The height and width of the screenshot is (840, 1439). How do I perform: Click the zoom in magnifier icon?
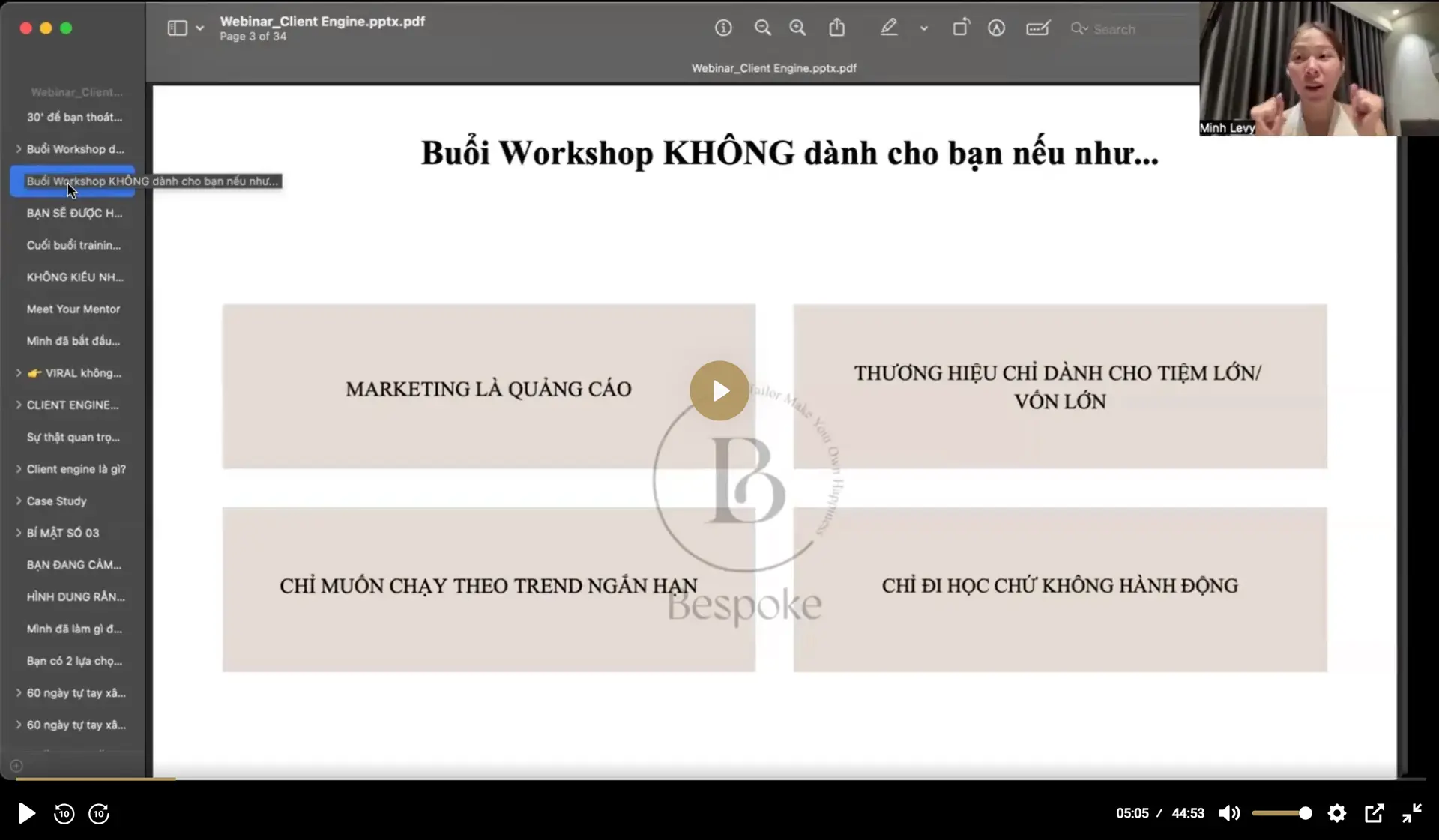tap(797, 28)
